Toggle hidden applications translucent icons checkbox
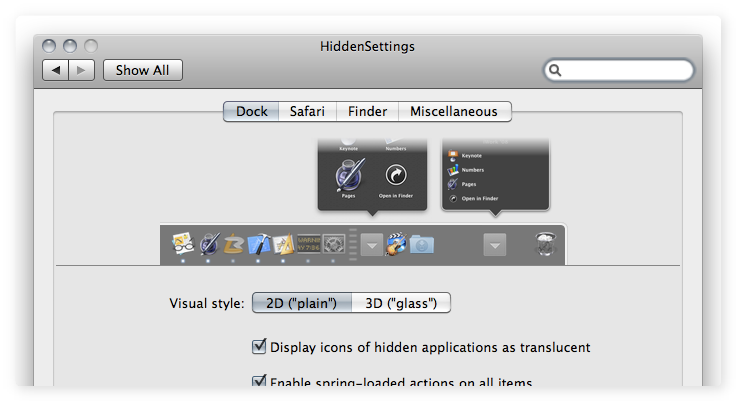 [x=259, y=347]
